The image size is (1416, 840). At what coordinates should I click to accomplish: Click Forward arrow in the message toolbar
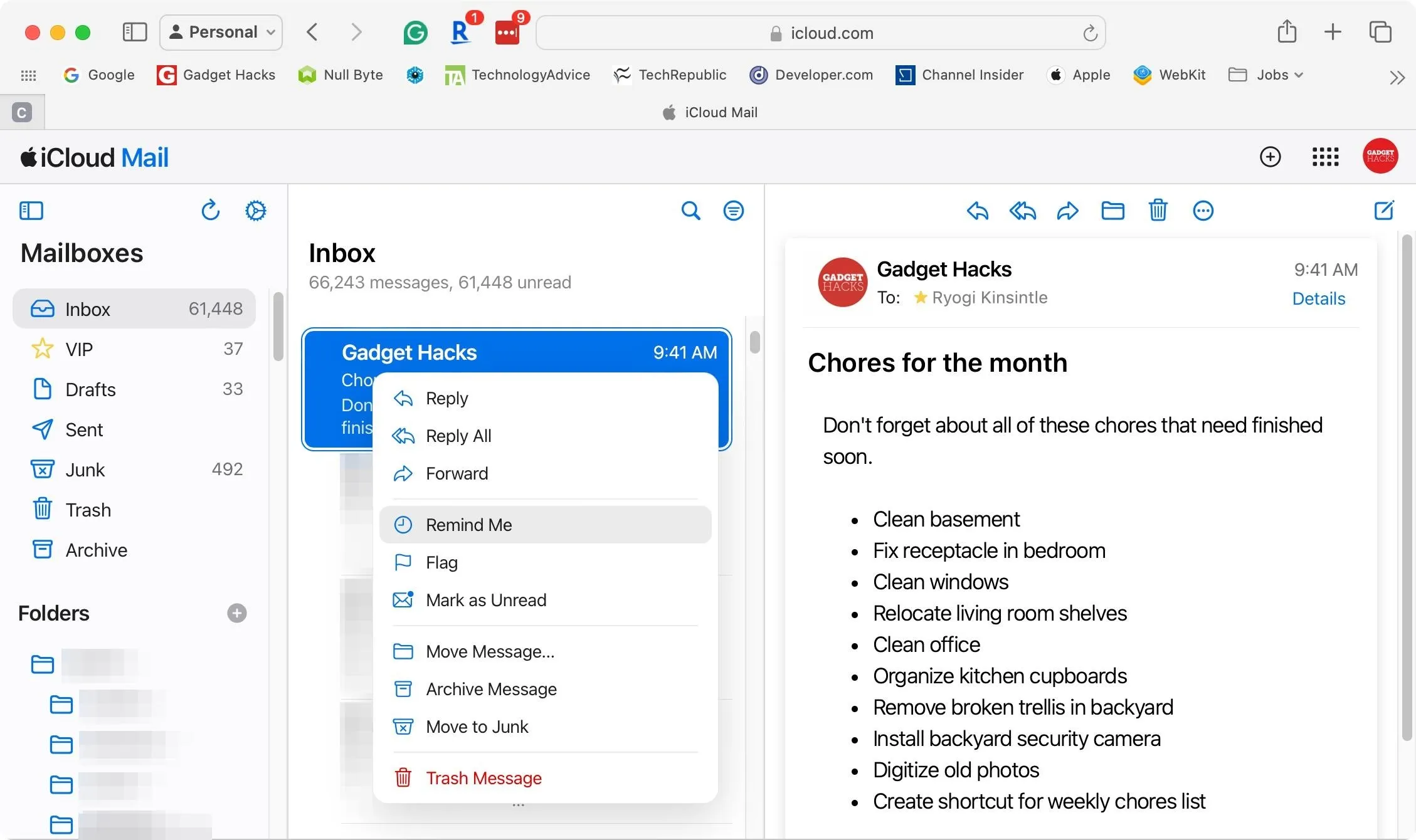pos(1068,211)
